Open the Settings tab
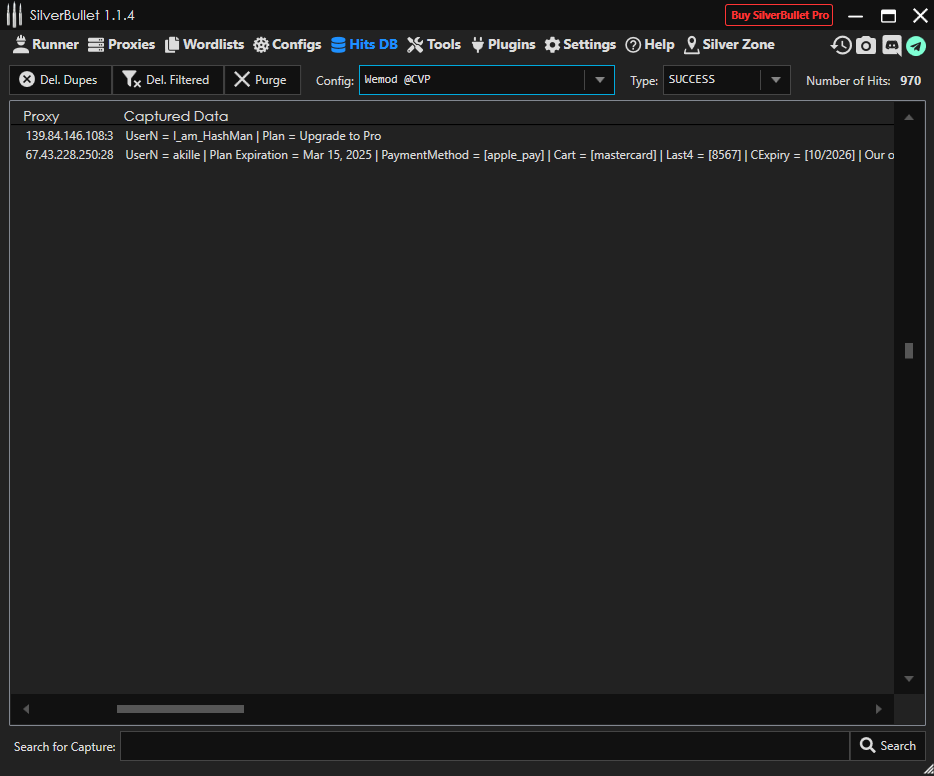This screenshot has height=776, width=934. tap(580, 45)
